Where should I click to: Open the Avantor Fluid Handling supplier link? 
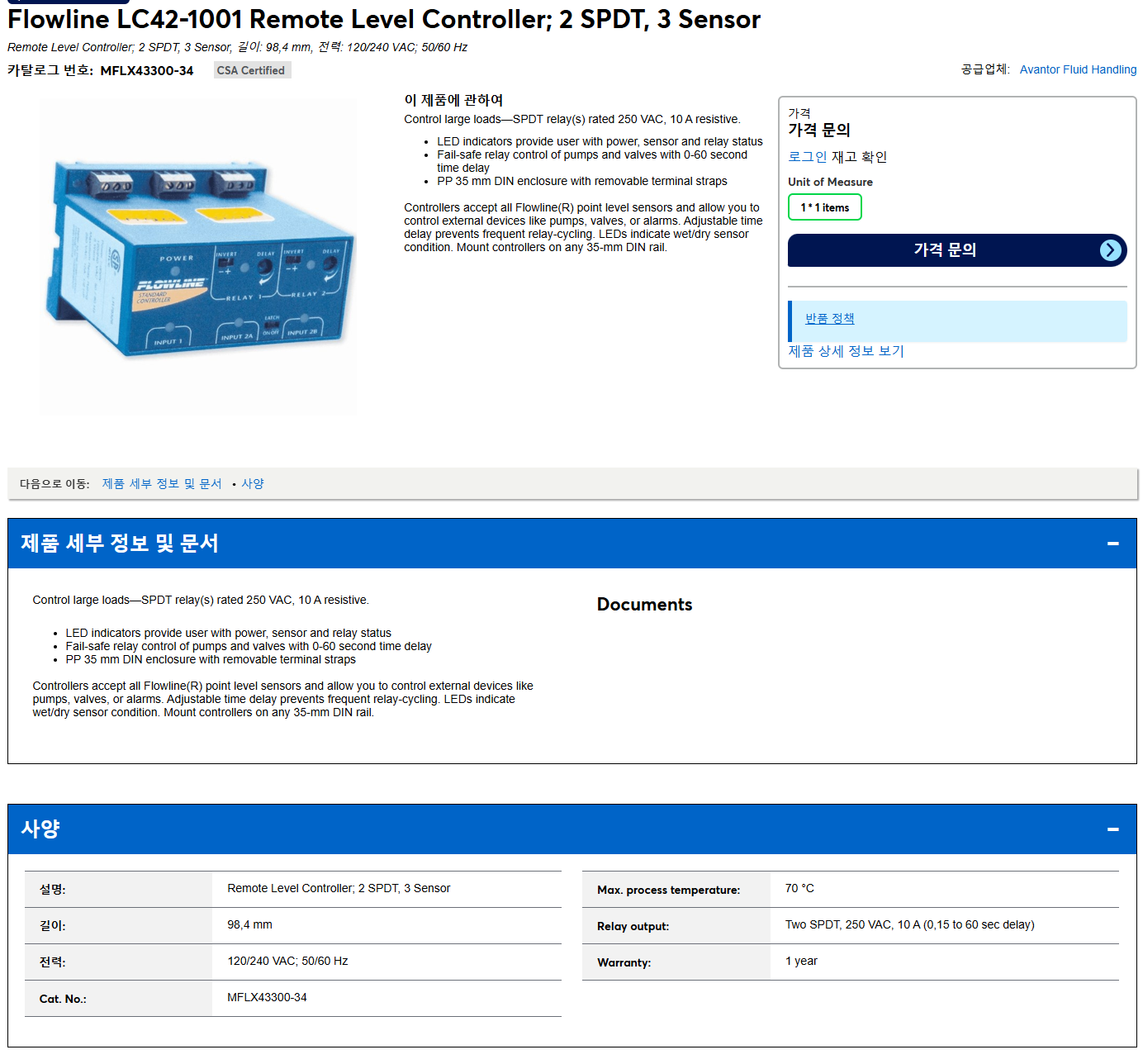tap(1078, 69)
